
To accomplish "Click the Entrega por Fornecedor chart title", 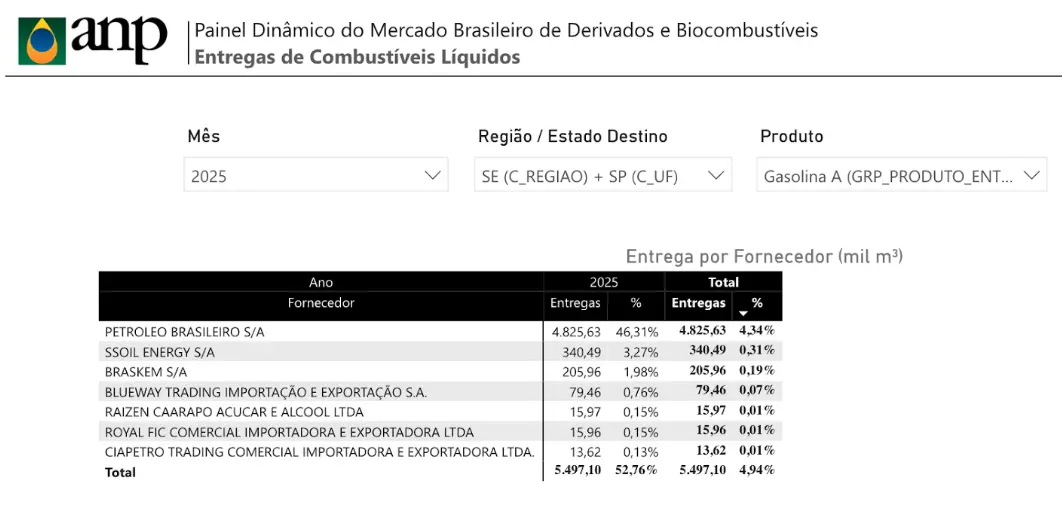I will pyautogui.click(x=764, y=257).
